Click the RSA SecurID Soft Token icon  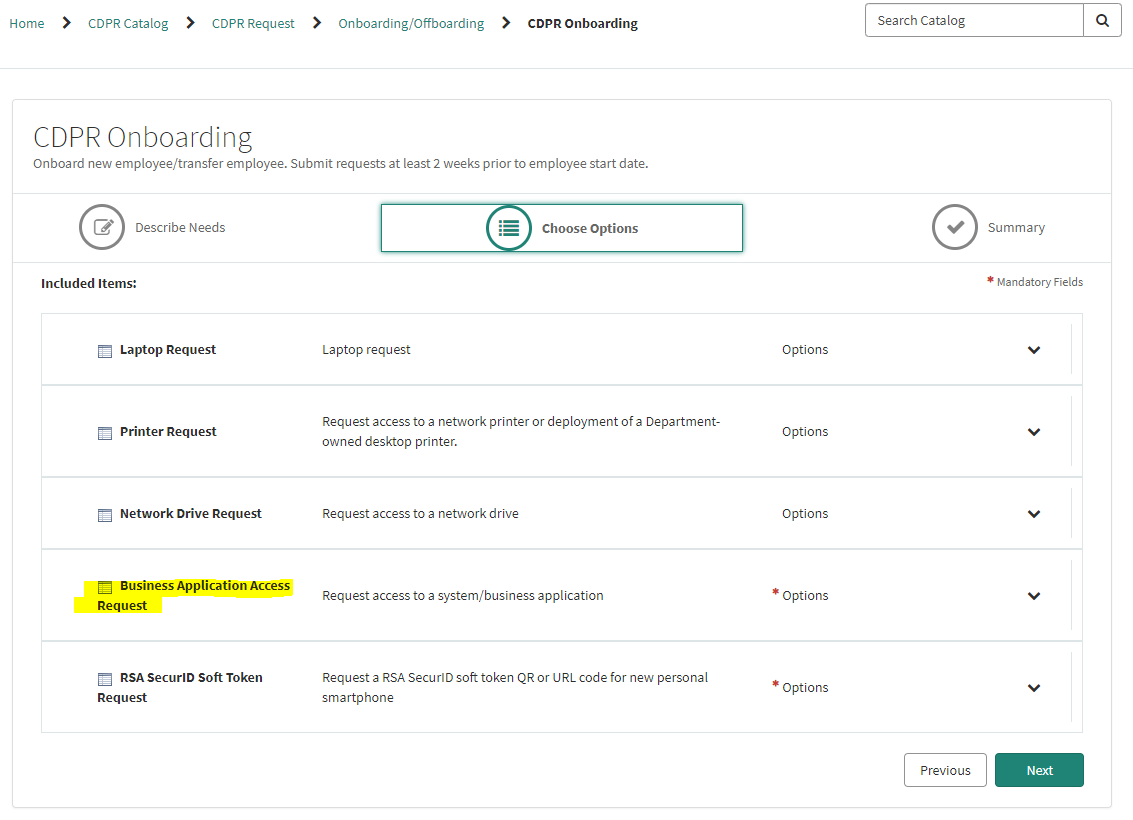pos(105,679)
